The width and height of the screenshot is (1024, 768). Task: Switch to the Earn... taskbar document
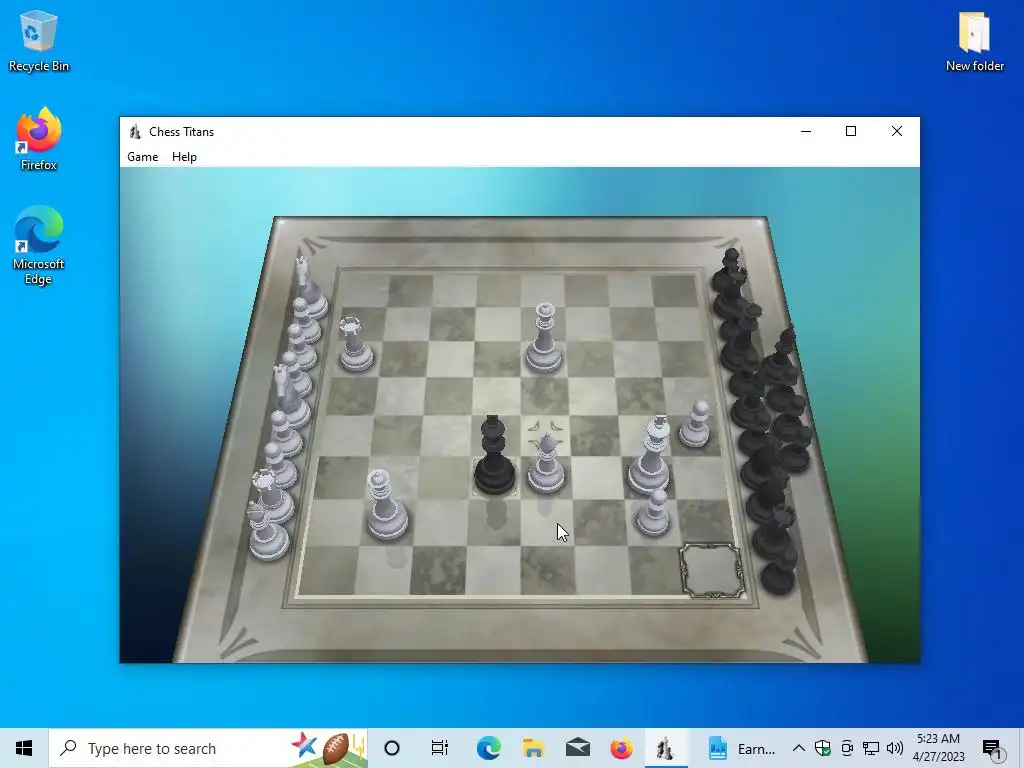coord(743,748)
